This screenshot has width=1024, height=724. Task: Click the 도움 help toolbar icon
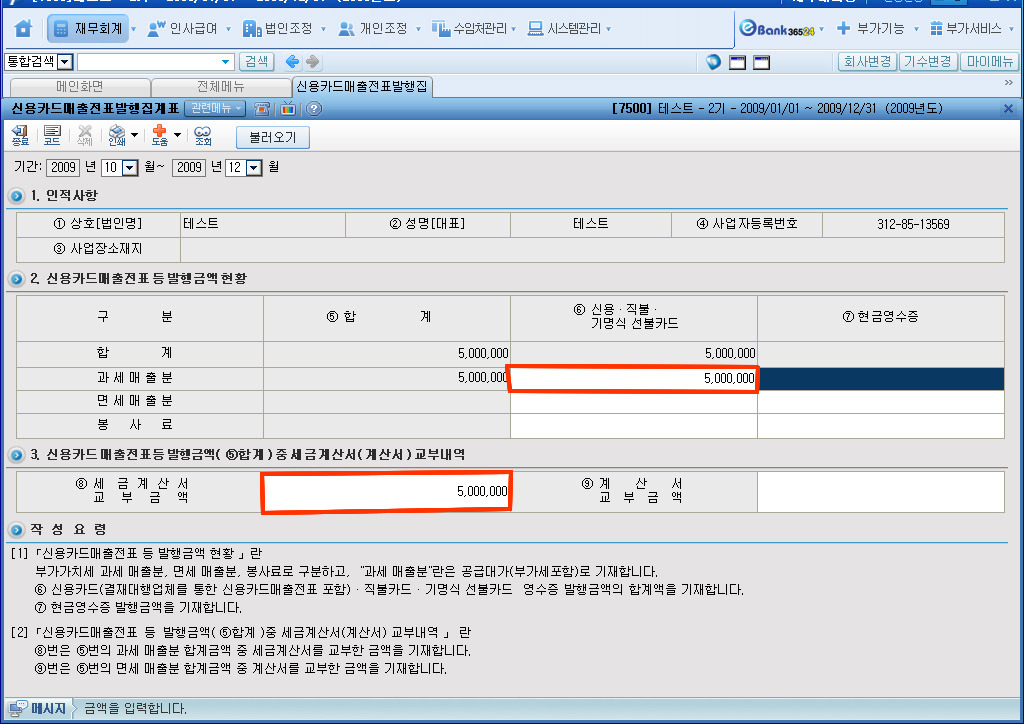pyautogui.click(x=160, y=136)
